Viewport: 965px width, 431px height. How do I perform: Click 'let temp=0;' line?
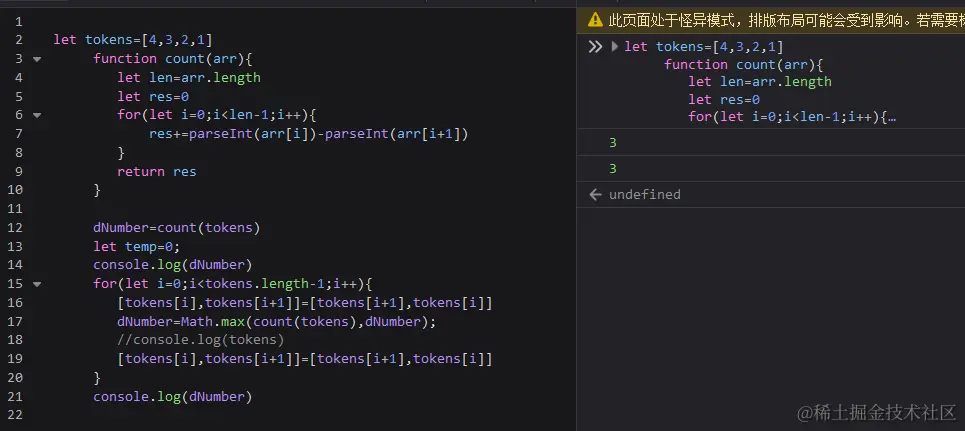(137, 247)
